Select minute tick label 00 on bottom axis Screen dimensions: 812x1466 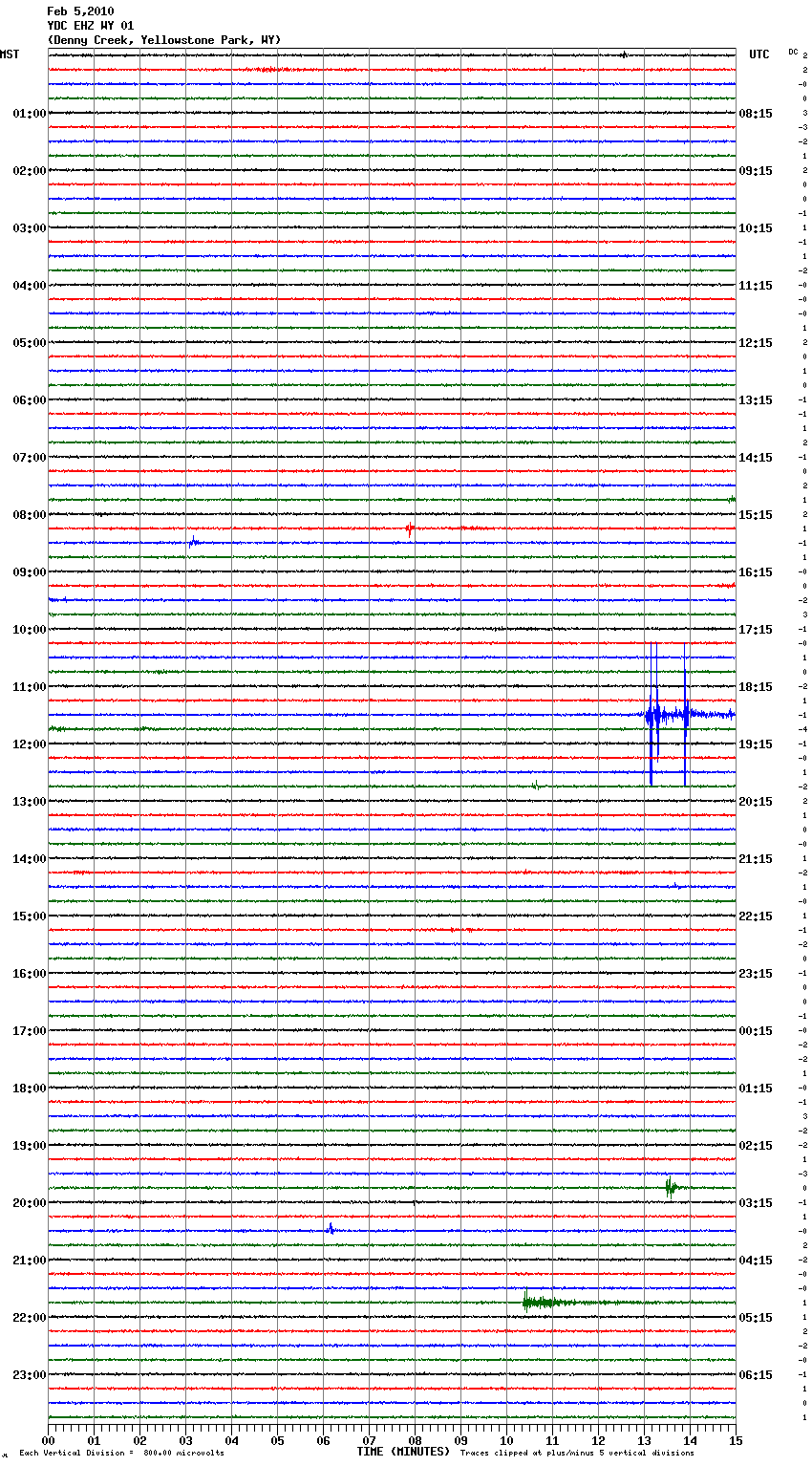[48, 1440]
